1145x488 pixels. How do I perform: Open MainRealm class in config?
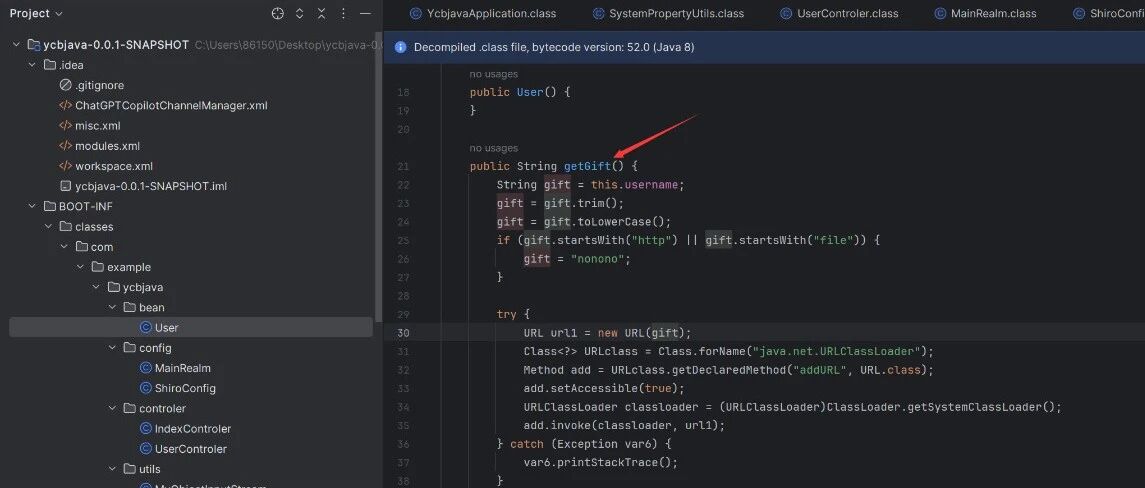pyautogui.click(x=183, y=368)
